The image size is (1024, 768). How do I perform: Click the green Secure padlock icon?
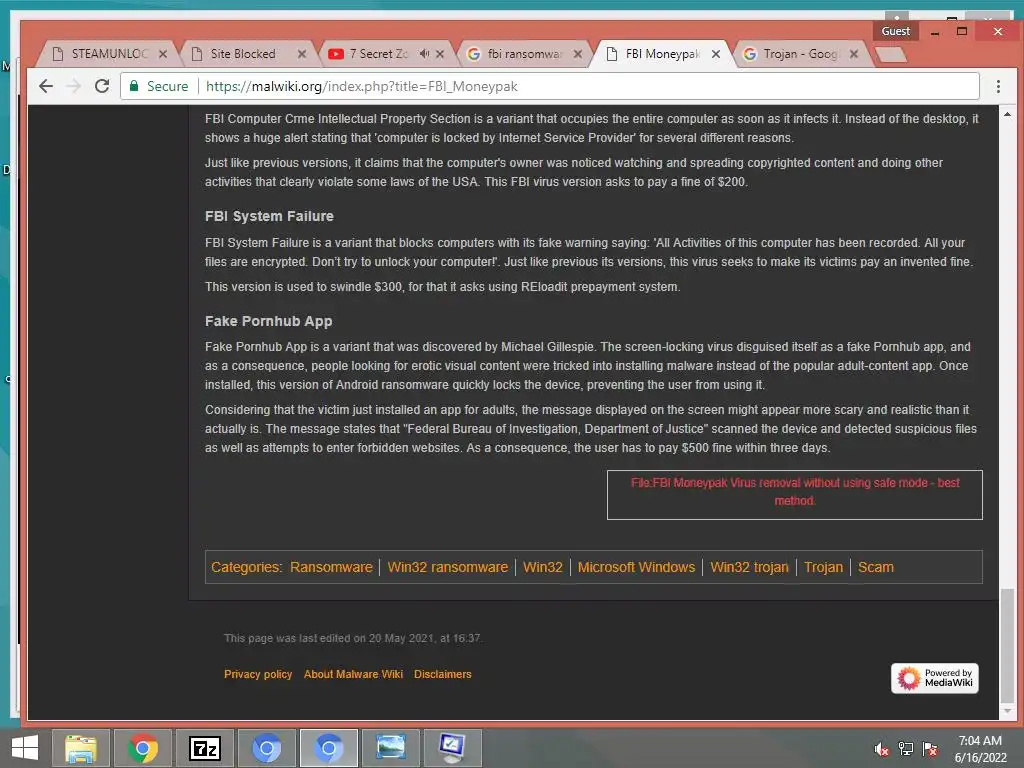(134, 86)
